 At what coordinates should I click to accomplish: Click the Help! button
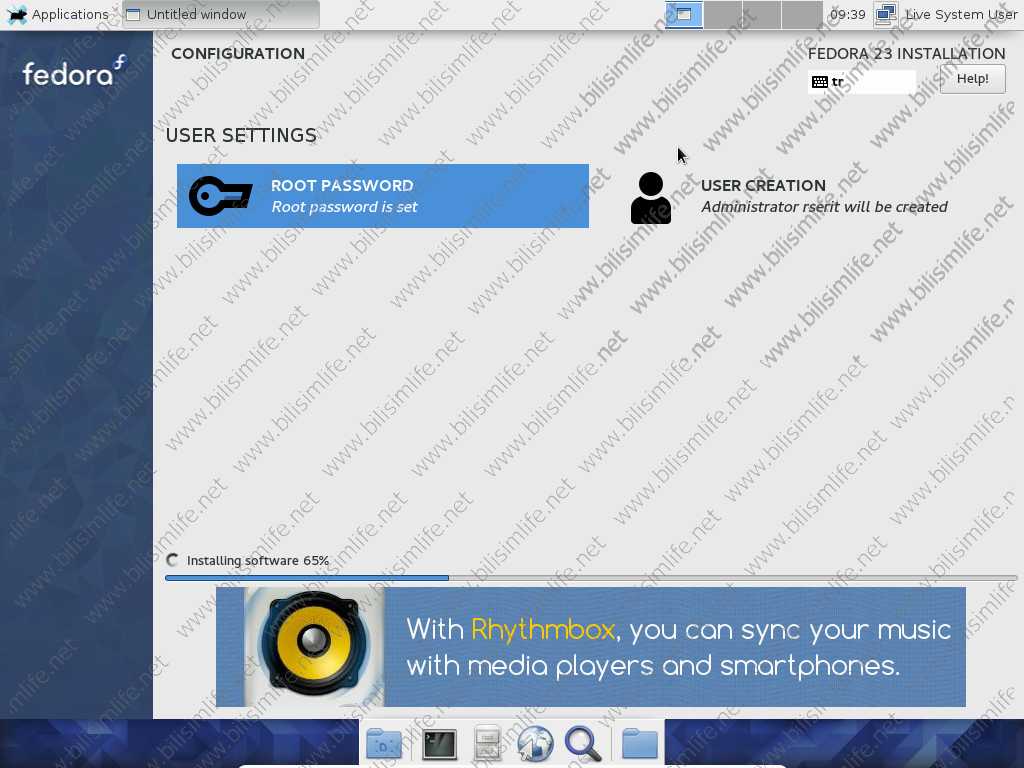[x=972, y=79]
